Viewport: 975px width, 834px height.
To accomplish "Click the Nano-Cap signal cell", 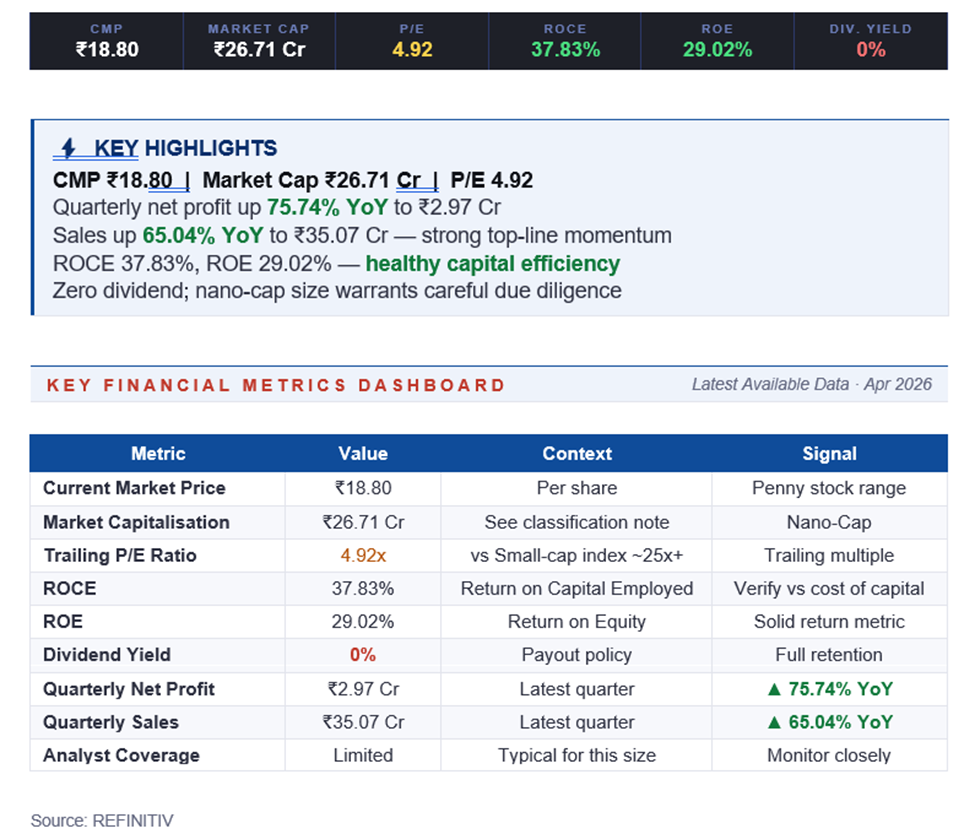I will coord(829,522).
